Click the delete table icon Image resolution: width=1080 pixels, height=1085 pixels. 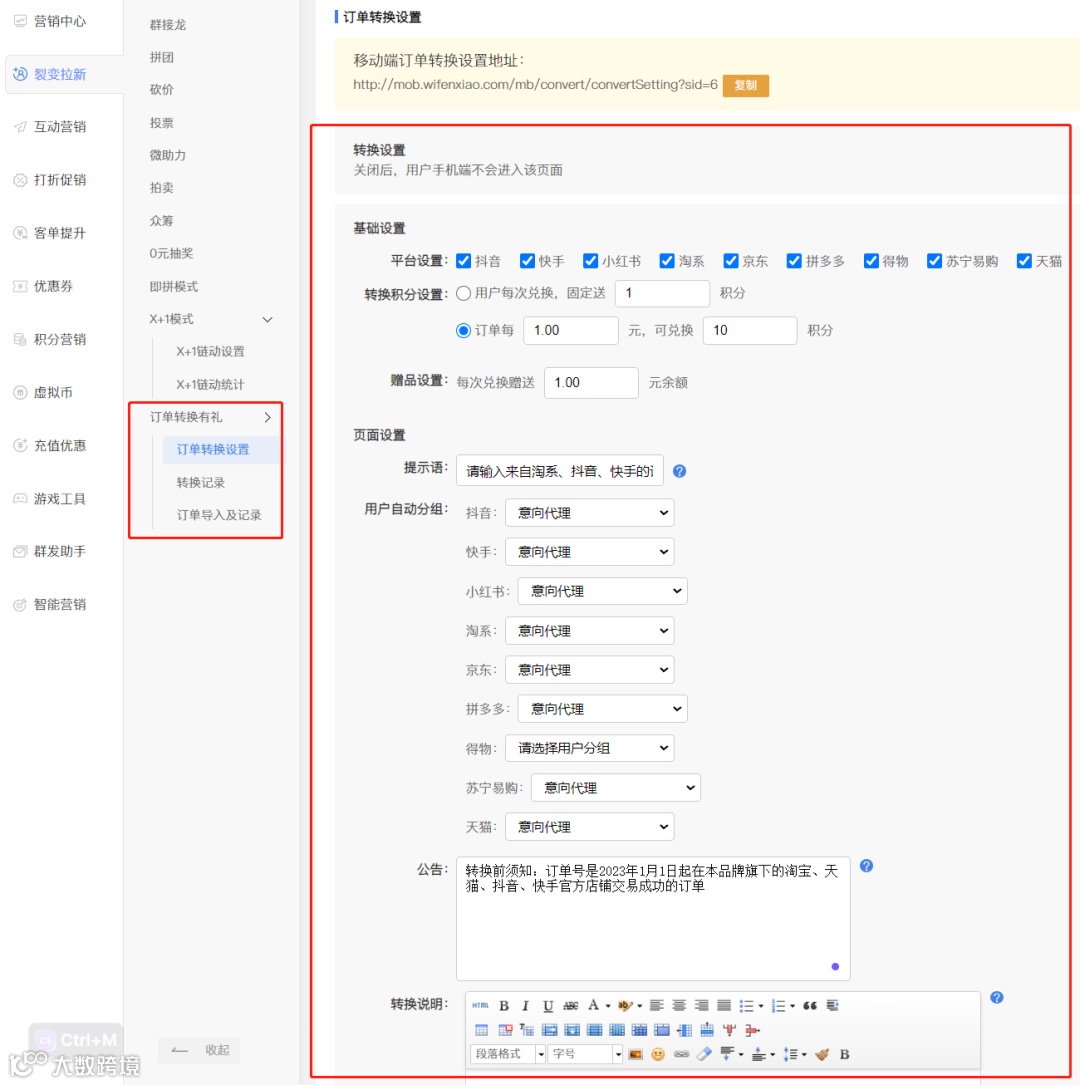505,1030
